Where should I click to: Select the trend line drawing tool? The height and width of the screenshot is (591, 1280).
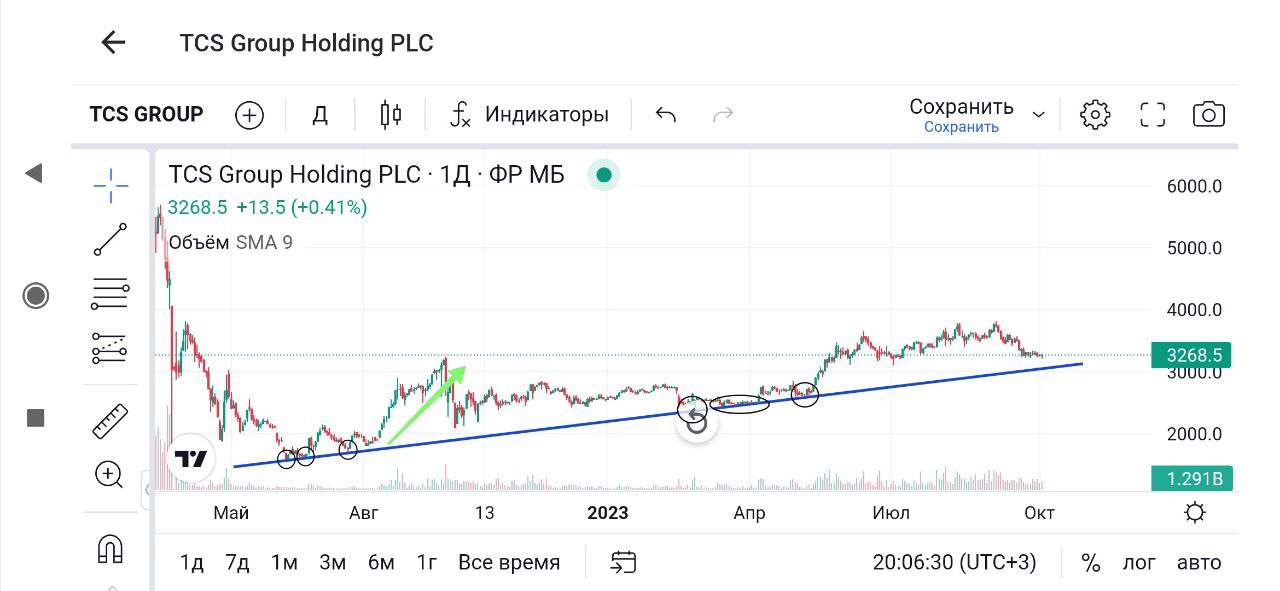(x=110, y=240)
